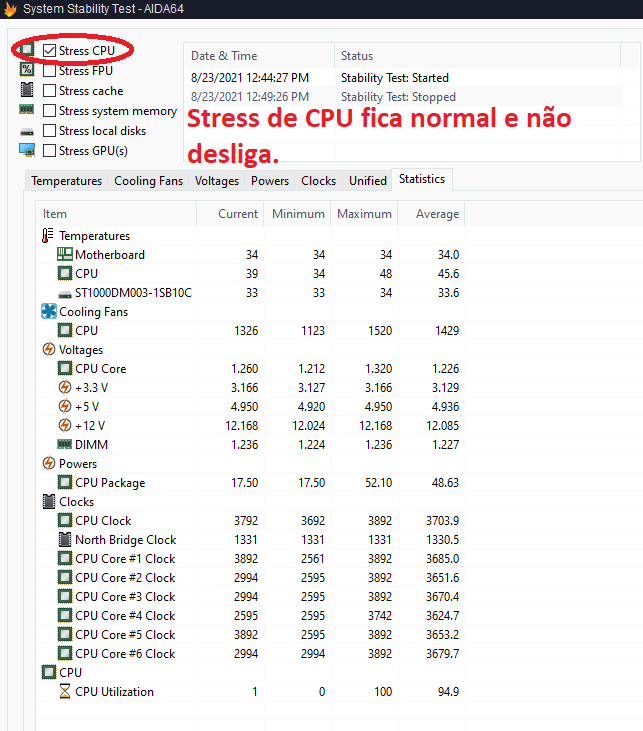Click the CPU Clock row label

(103, 520)
